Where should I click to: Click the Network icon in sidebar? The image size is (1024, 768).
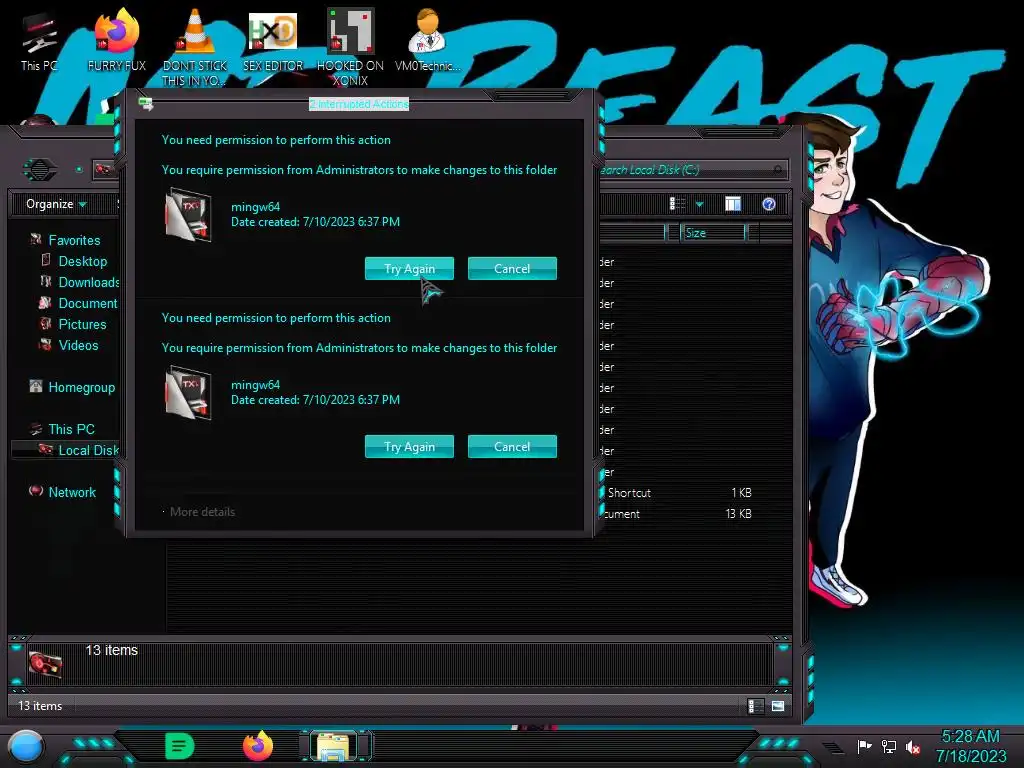(36, 491)
